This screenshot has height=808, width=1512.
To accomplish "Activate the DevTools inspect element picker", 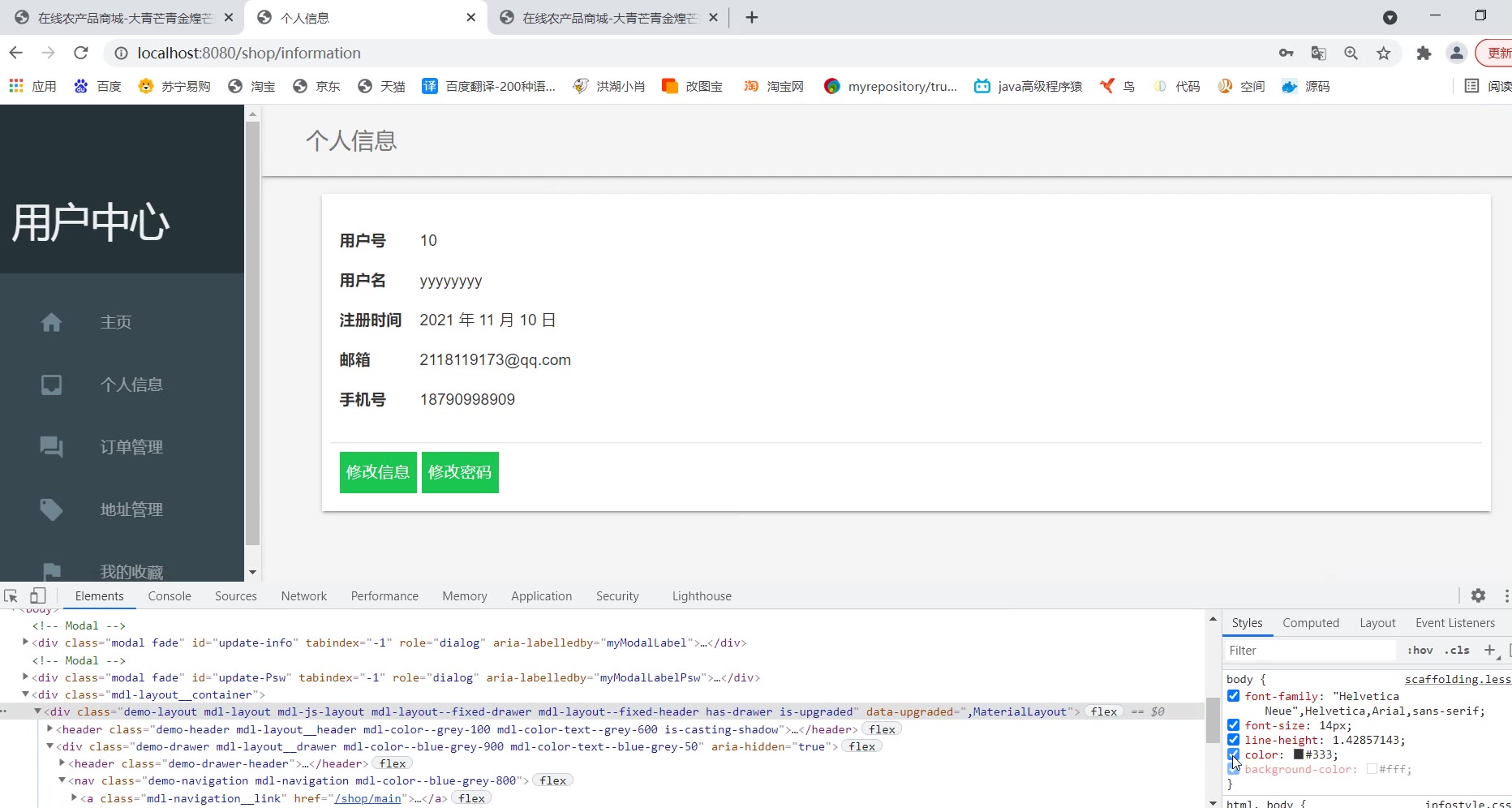I will point(11,595).
